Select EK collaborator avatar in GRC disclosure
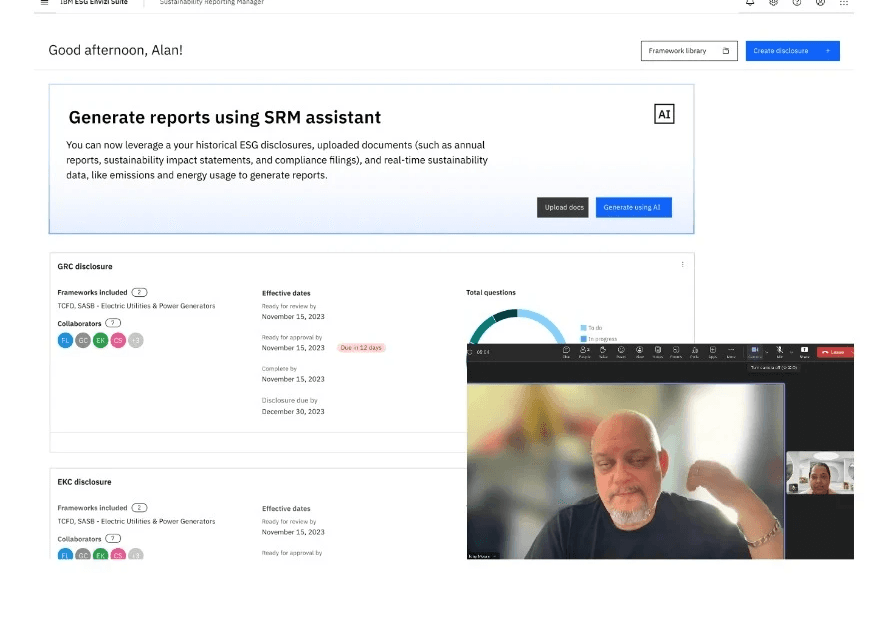 (x=100, y=340)
